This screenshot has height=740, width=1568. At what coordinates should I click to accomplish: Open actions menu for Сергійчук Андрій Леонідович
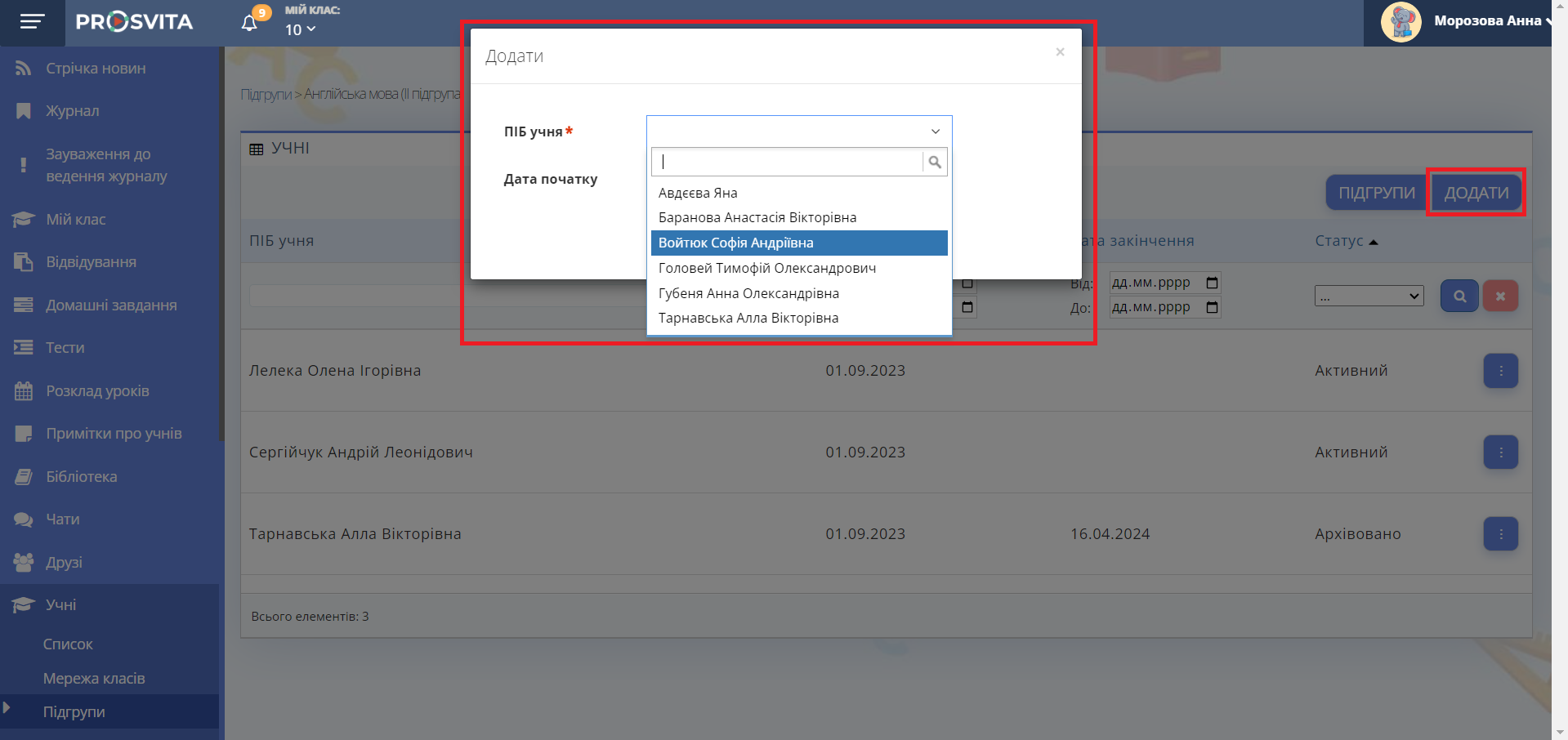(1500, 452)
